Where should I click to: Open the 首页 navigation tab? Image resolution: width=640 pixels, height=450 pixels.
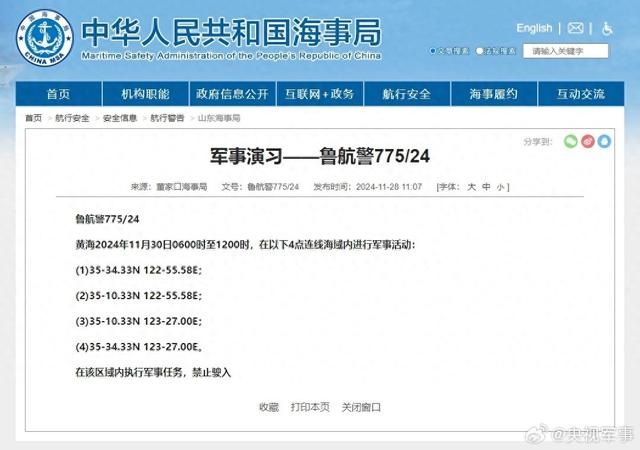pos(58,94)
